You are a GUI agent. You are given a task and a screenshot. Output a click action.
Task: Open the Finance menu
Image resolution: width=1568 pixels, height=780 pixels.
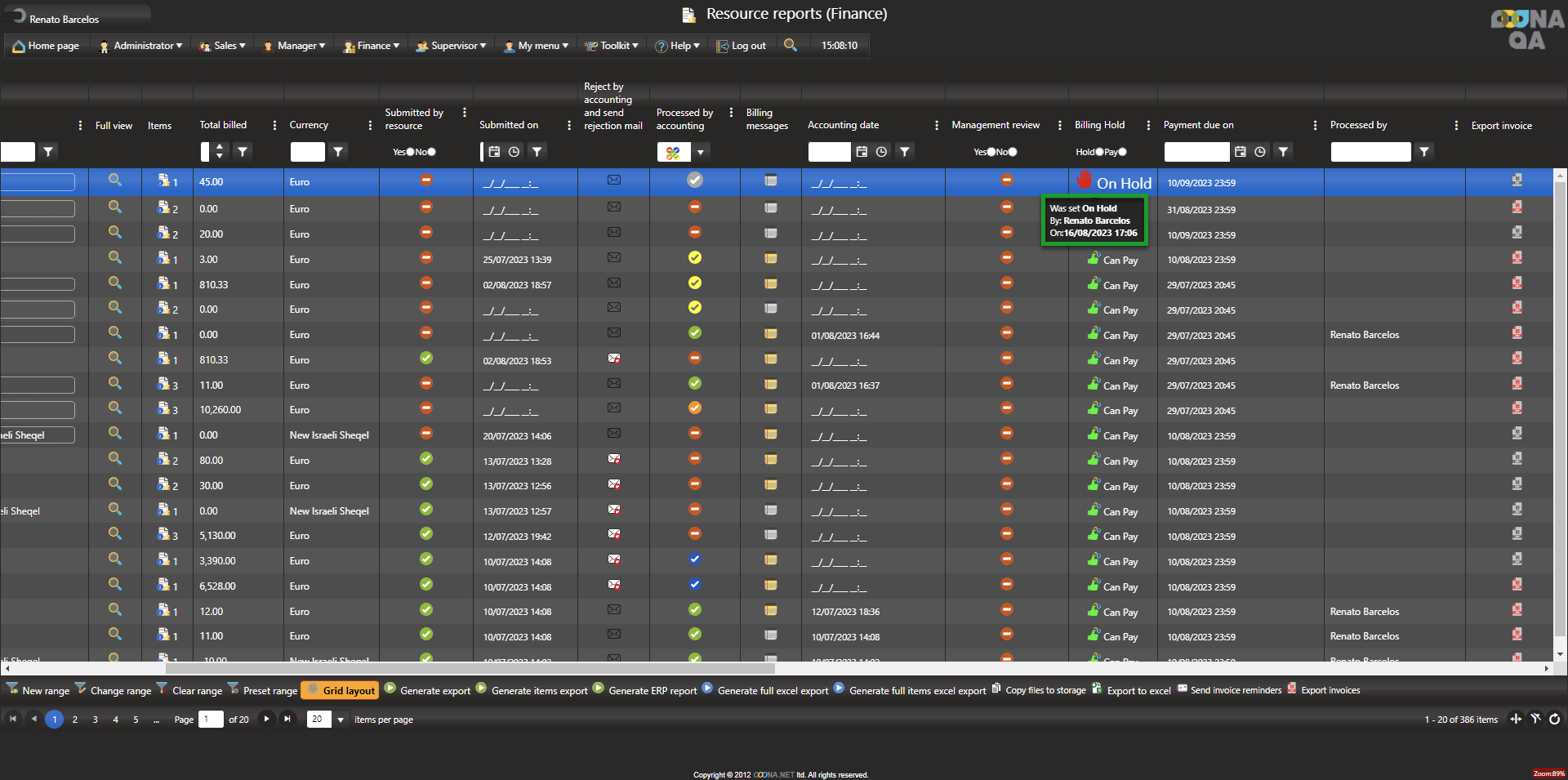pyautogui.click(x=373, y=46)
